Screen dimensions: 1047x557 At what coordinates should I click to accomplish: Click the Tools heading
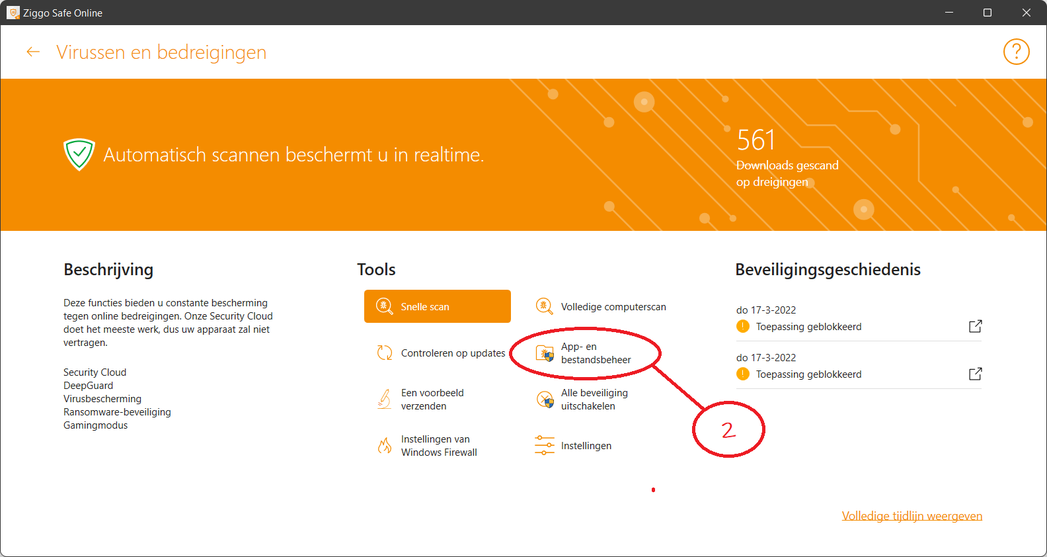(377, 270)
